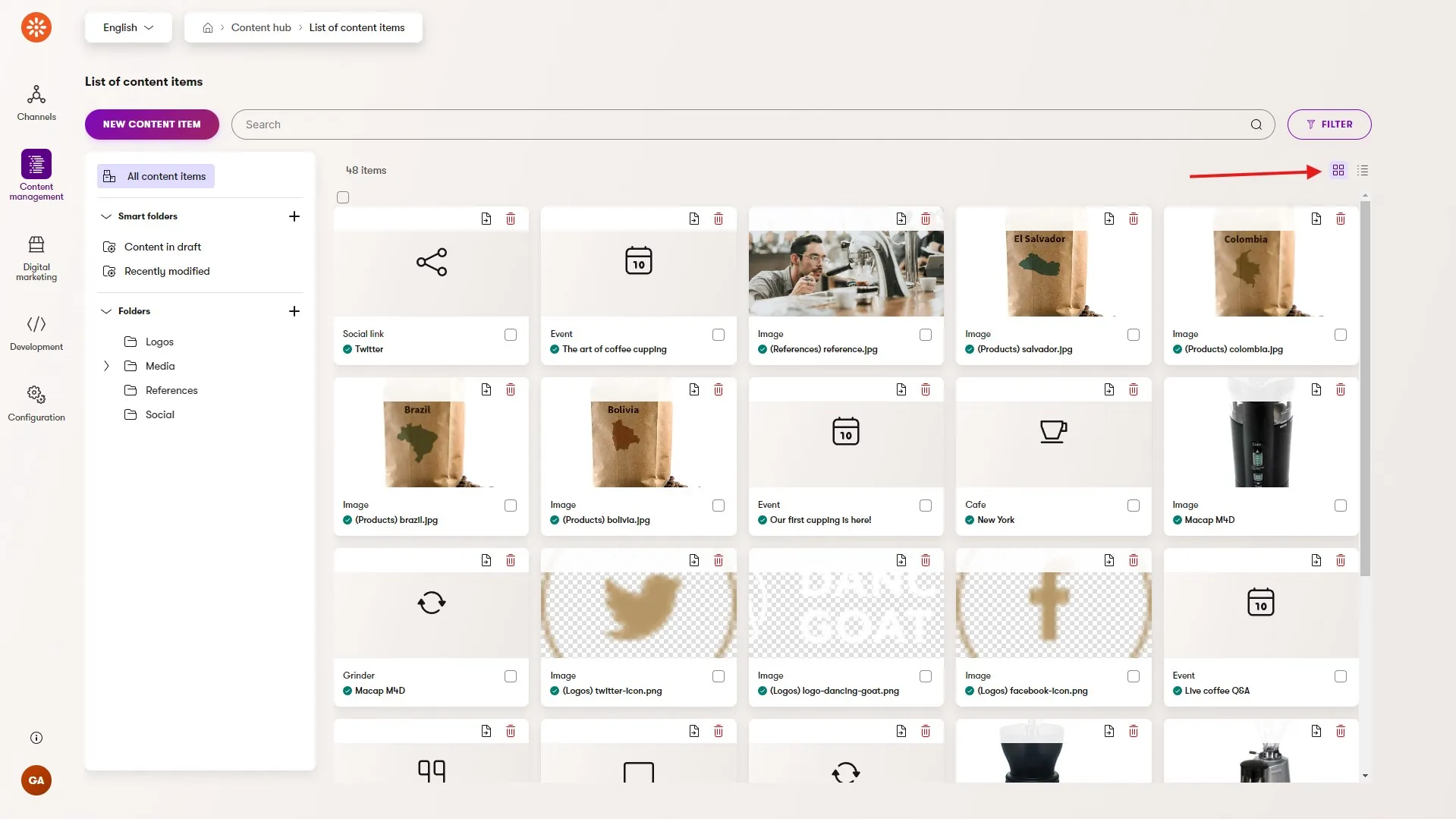Screen dimensions: 1456x819
Task: Switch to list view layout
Action: (x=1363, y=171)
